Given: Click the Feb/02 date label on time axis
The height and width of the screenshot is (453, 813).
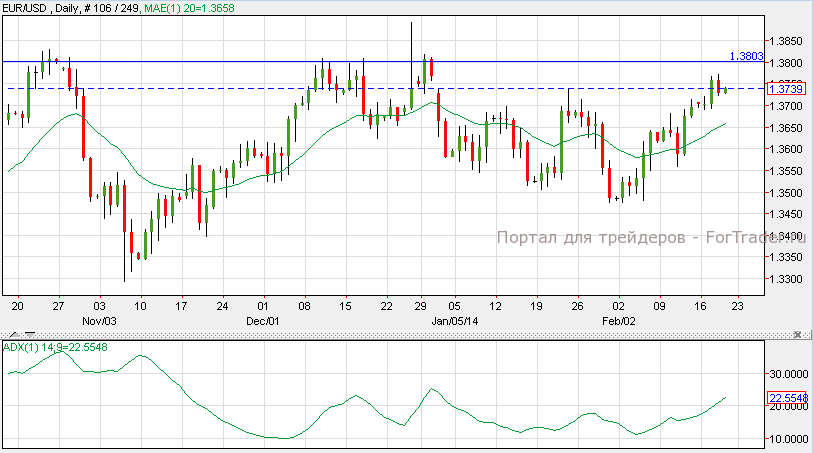Looking at the screenshot, I should (619, 322).
